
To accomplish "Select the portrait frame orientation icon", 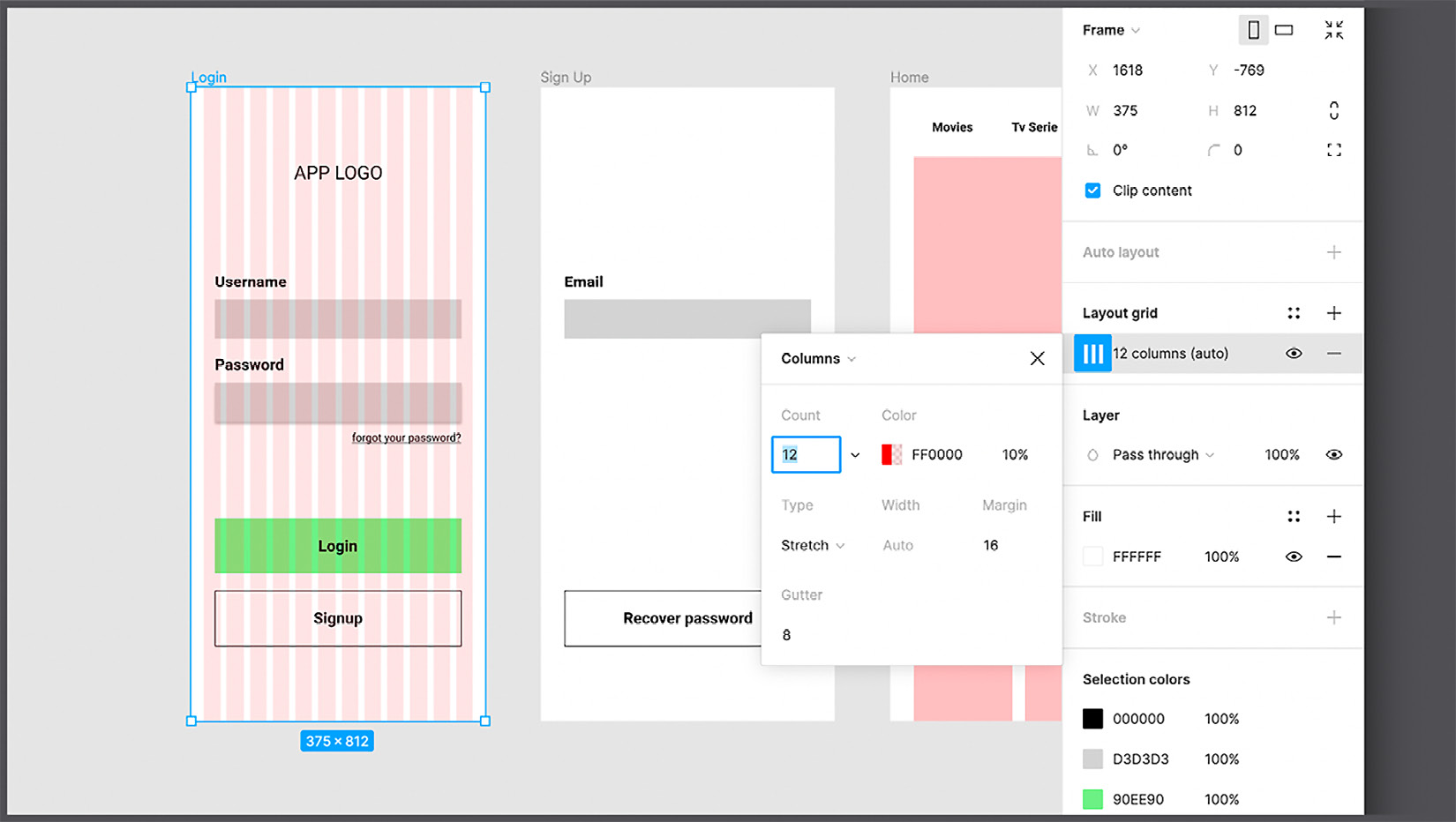I will pyautogui.click(x=1254, y=29).
